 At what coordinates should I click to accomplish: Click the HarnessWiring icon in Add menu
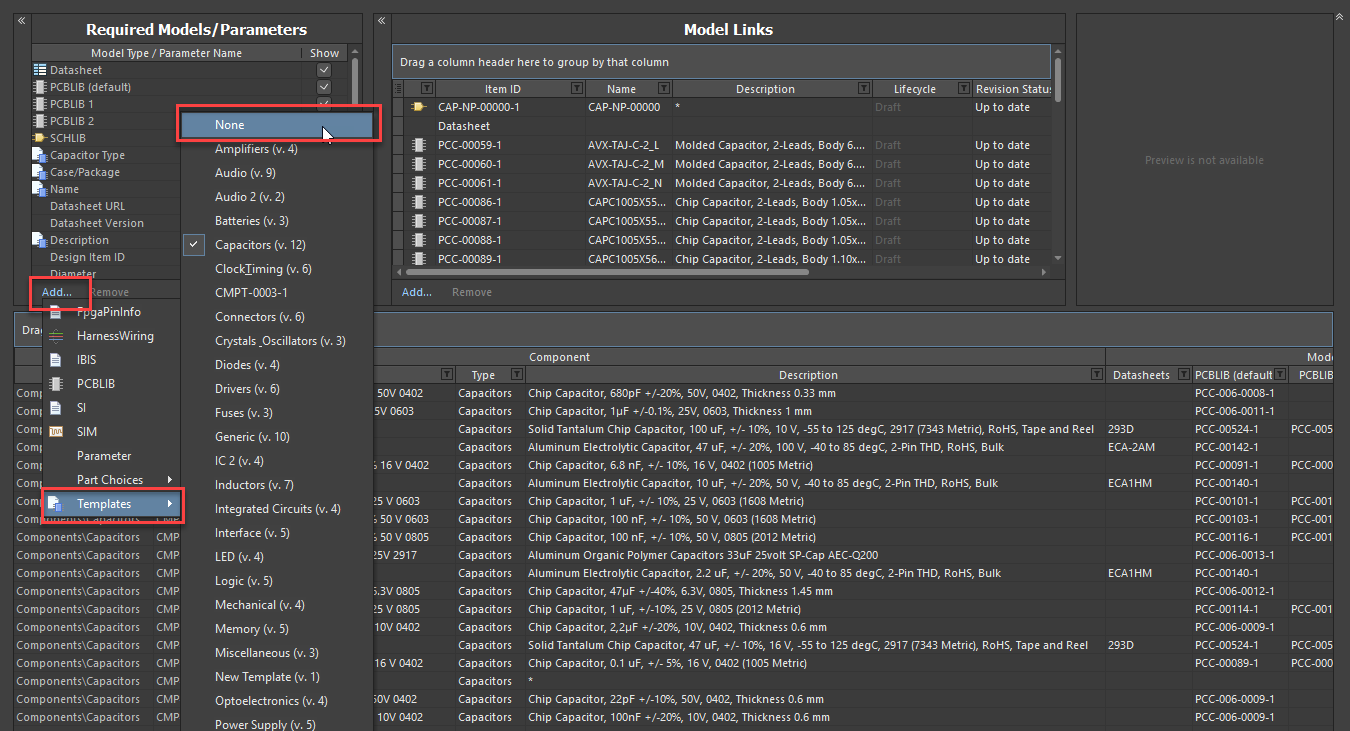[57, 336]
